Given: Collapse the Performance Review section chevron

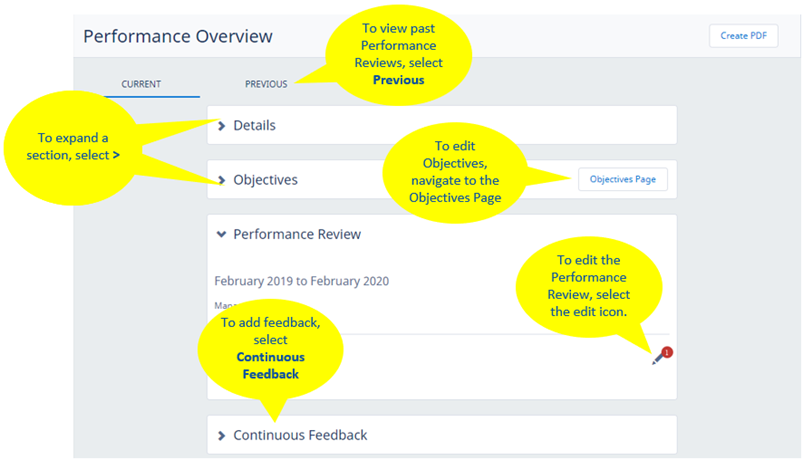Looking at the screenshot, I should coord(222,234).
